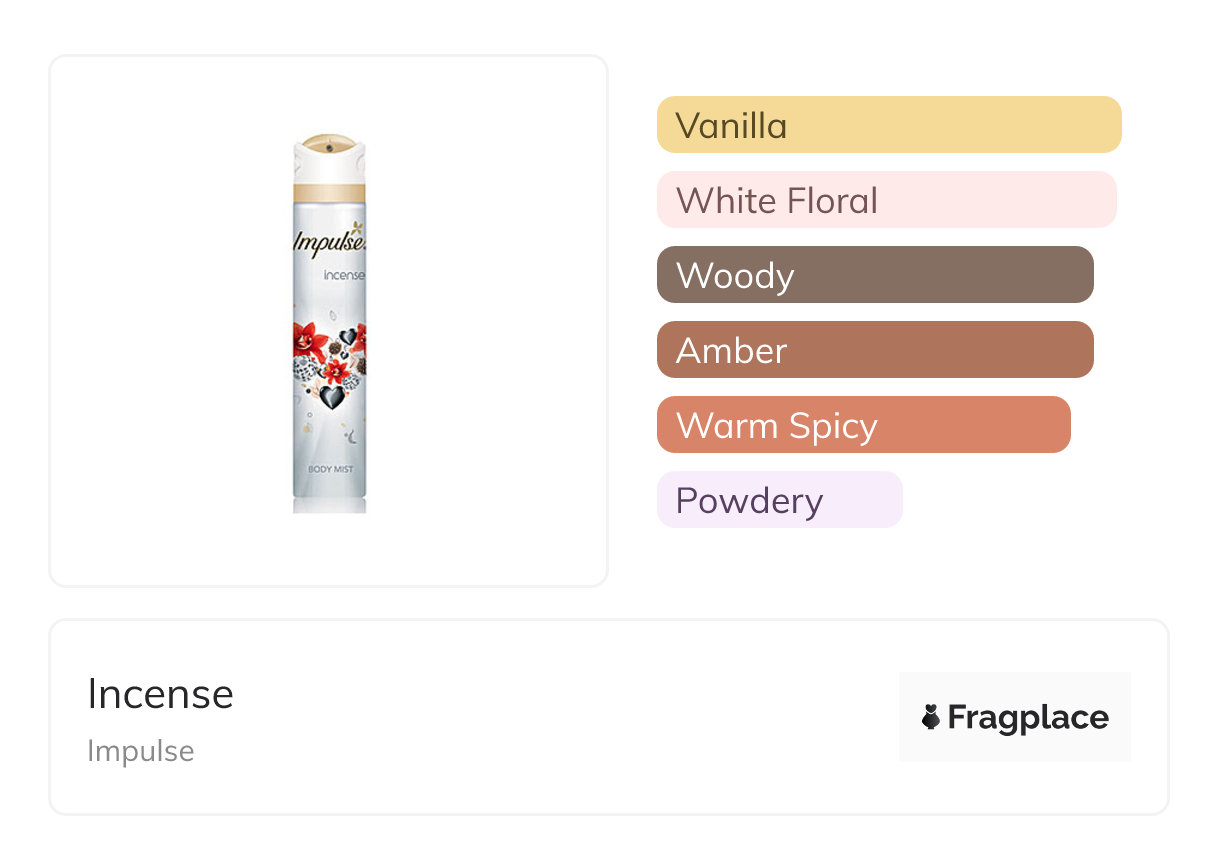Choose the Amber accord bar
Viewport: 1218px width, 864px height.
pyautogui.click(x=874, y=350)
